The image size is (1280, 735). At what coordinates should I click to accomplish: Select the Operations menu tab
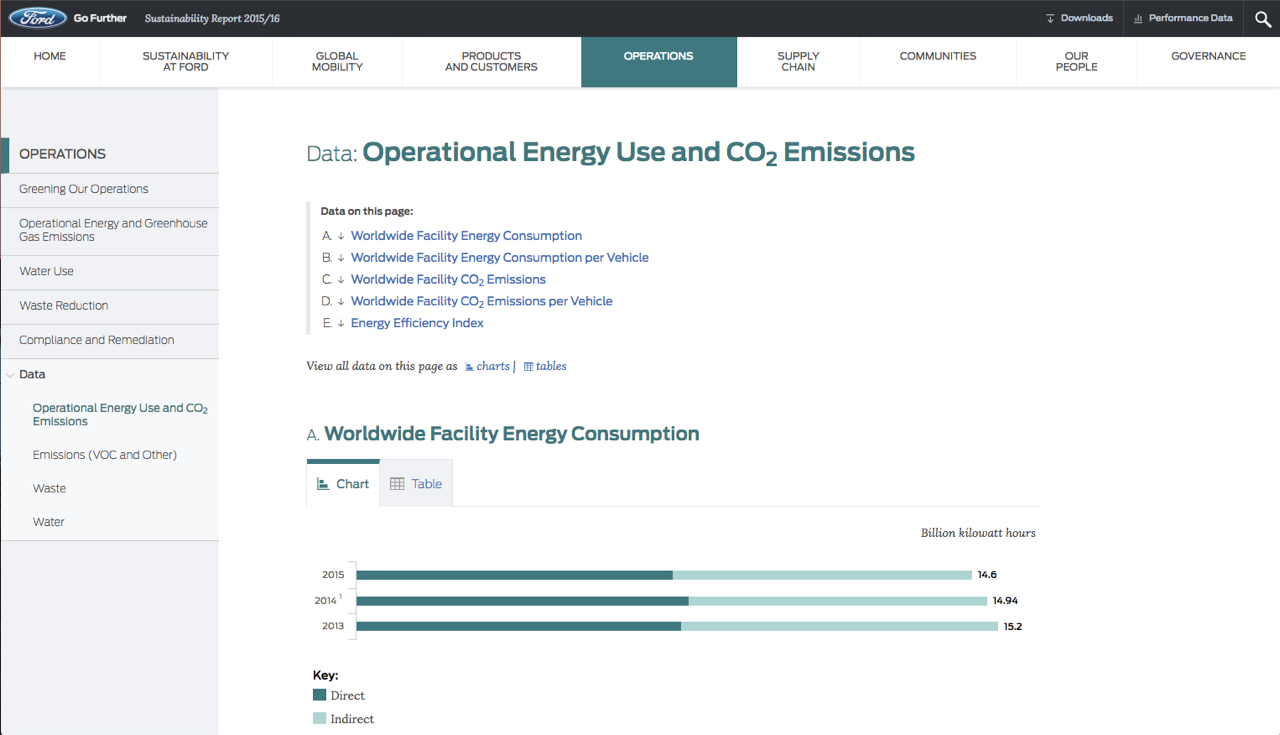[658, 62]
